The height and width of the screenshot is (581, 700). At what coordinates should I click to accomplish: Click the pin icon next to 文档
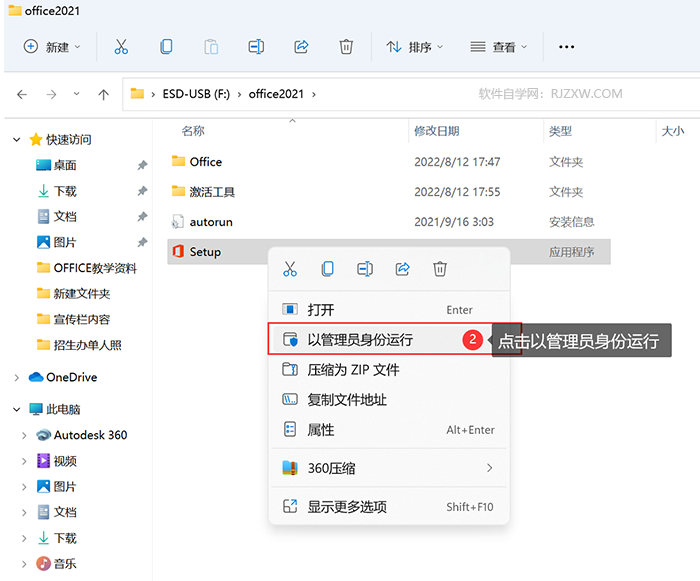click(x=142, y=217)
